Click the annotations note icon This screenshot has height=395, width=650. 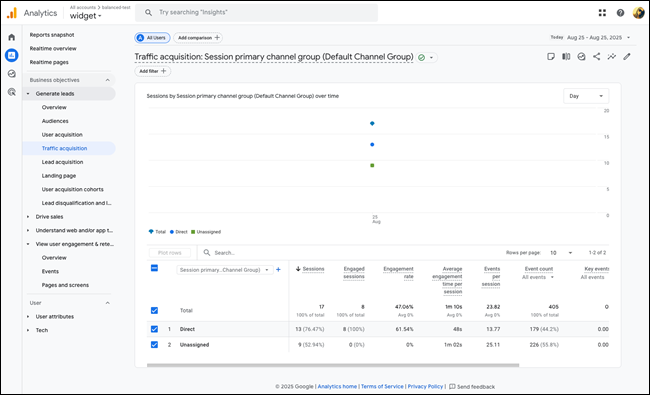pyautogui.click(x=551, y=57)
